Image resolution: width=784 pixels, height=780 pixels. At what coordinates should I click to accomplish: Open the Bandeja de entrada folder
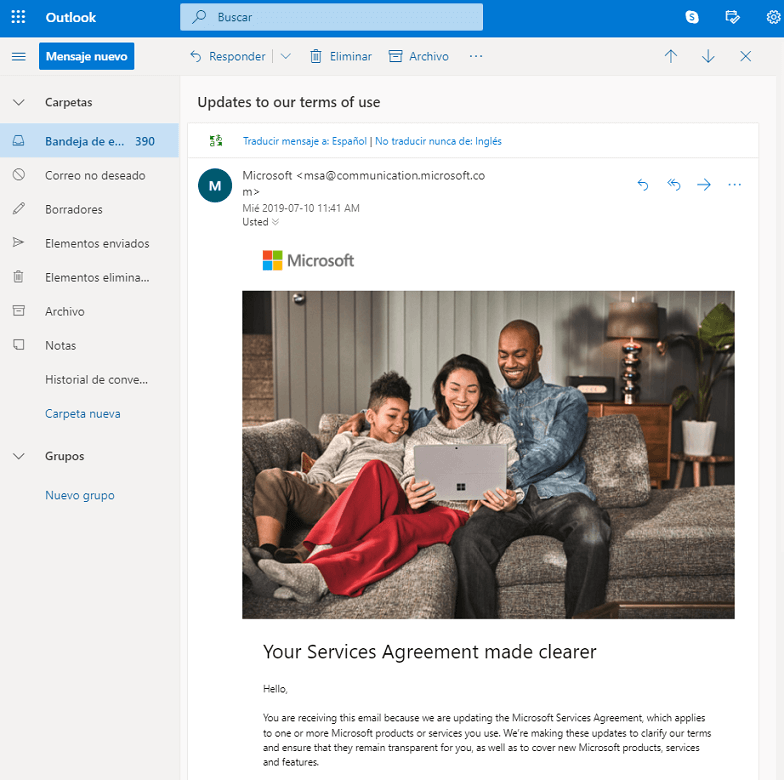coord(89,141)
